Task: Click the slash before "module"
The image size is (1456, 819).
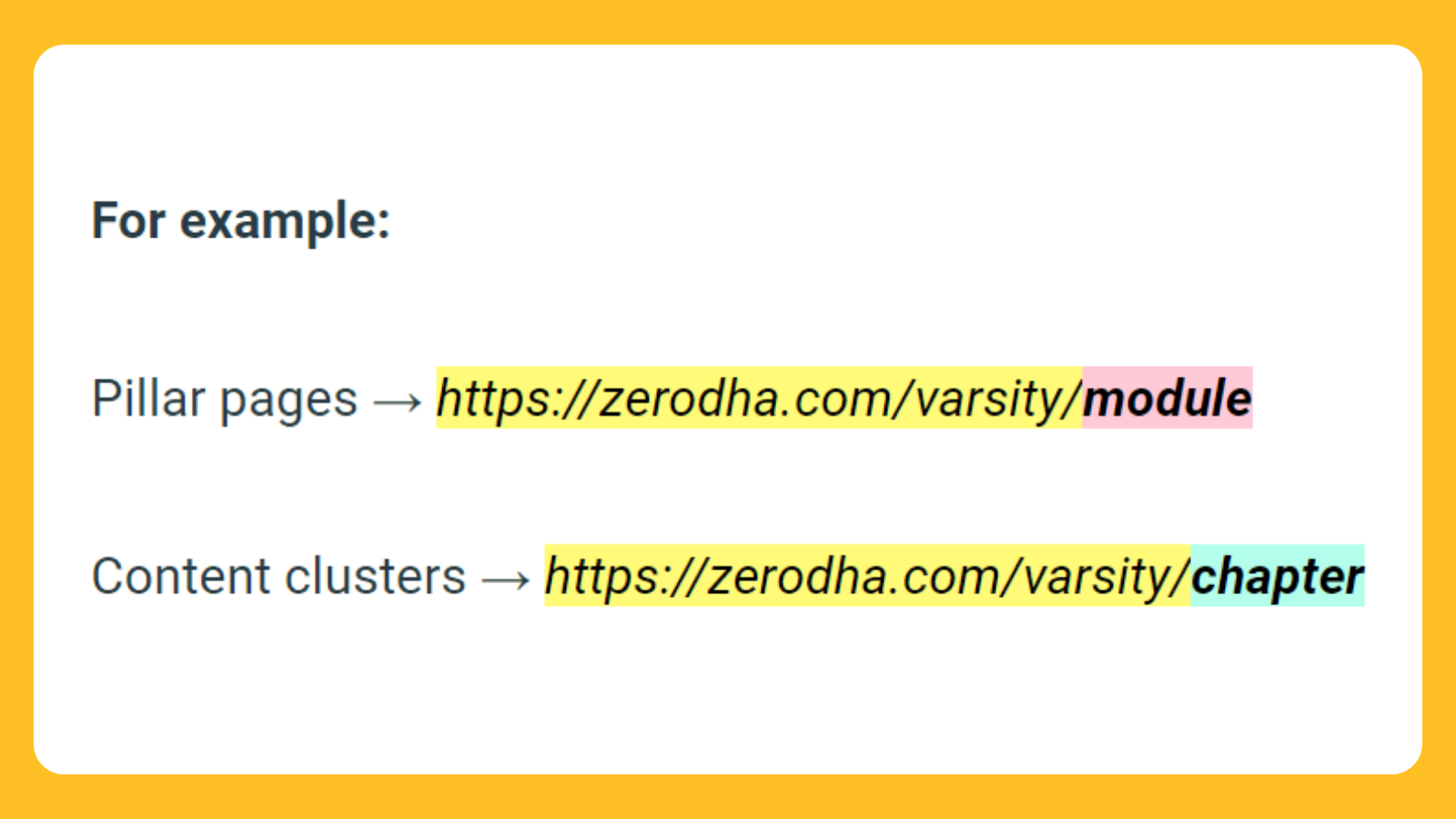Action: (x=1074, y=399)
